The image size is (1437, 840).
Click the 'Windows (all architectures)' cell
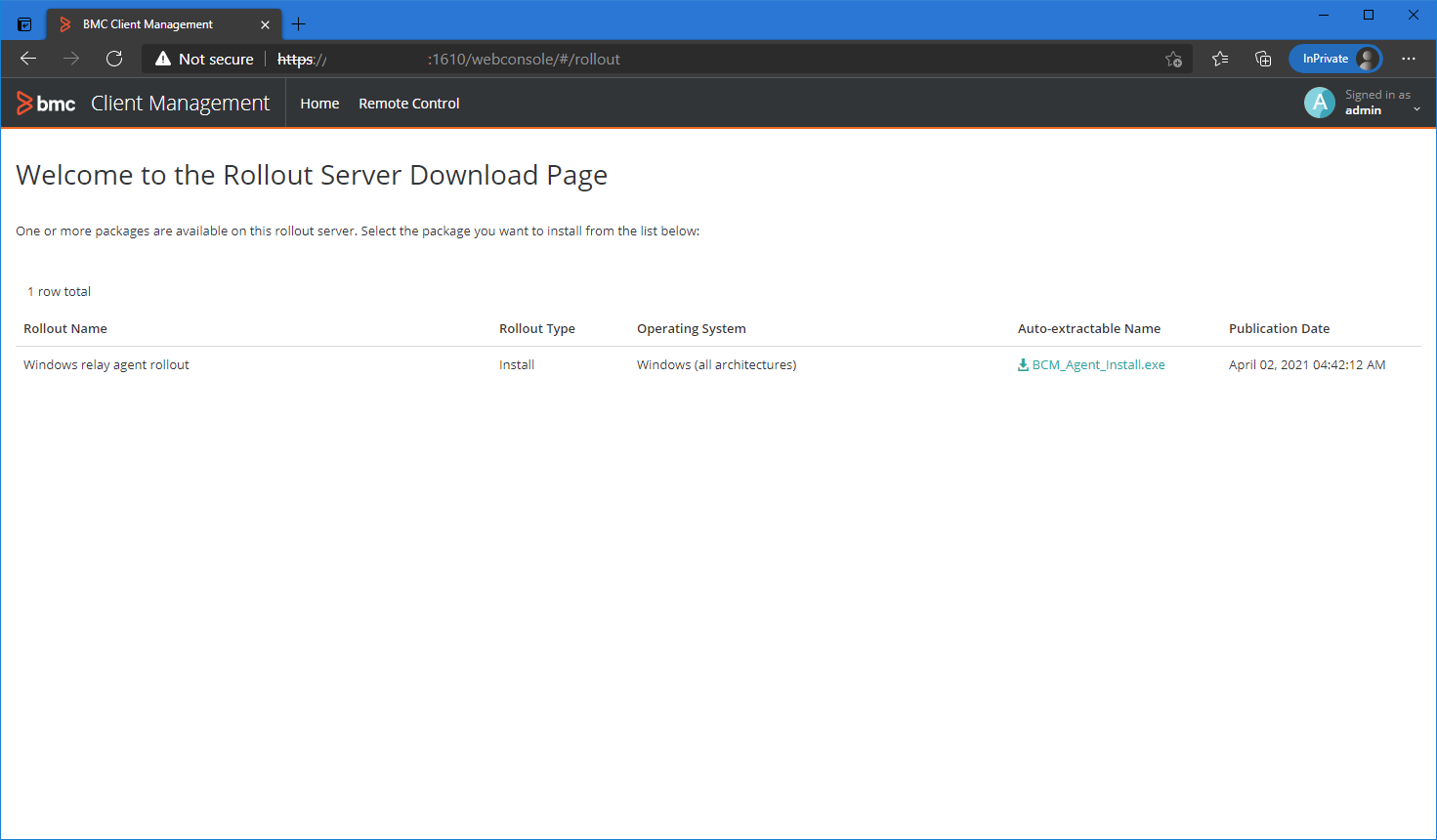tap(717, 365)
